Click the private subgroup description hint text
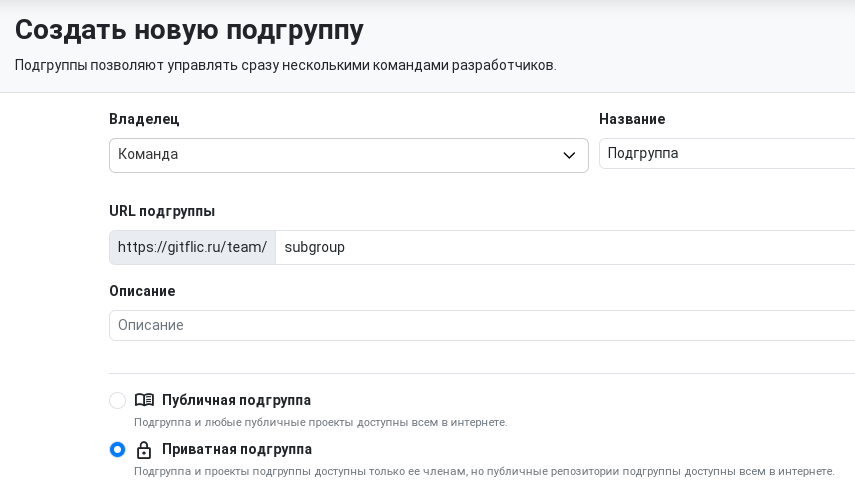Viewport: 855px width, 498px height. pyautogui.click(x=484, y=471)
